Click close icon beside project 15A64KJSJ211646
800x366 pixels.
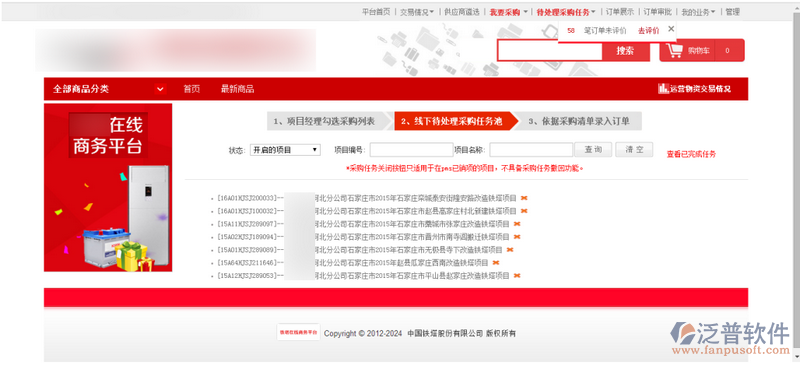[495, 263]
